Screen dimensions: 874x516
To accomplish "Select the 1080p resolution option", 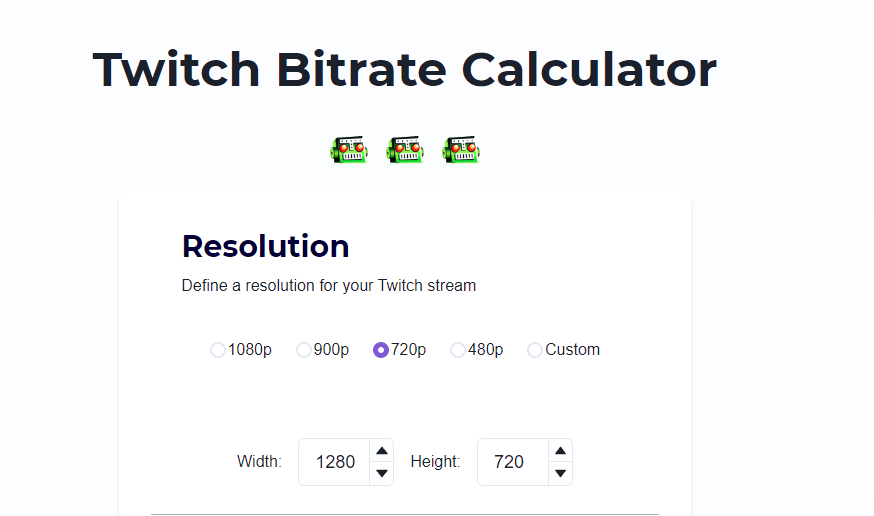I will click(218, 350).
